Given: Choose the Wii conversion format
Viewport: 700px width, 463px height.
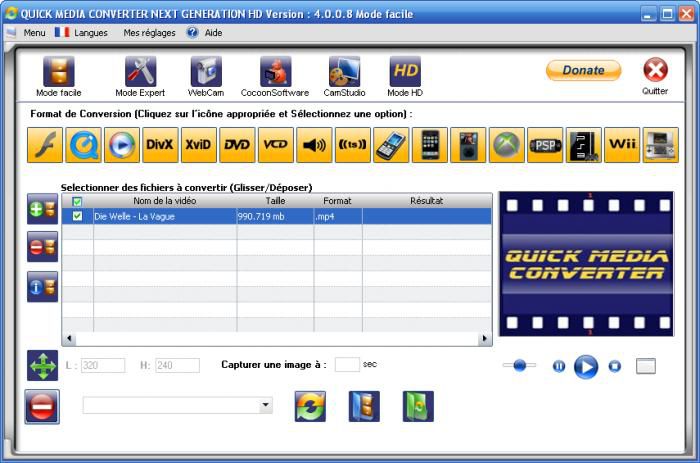Looking at the screenshot, I should click(x=622, y=144).
